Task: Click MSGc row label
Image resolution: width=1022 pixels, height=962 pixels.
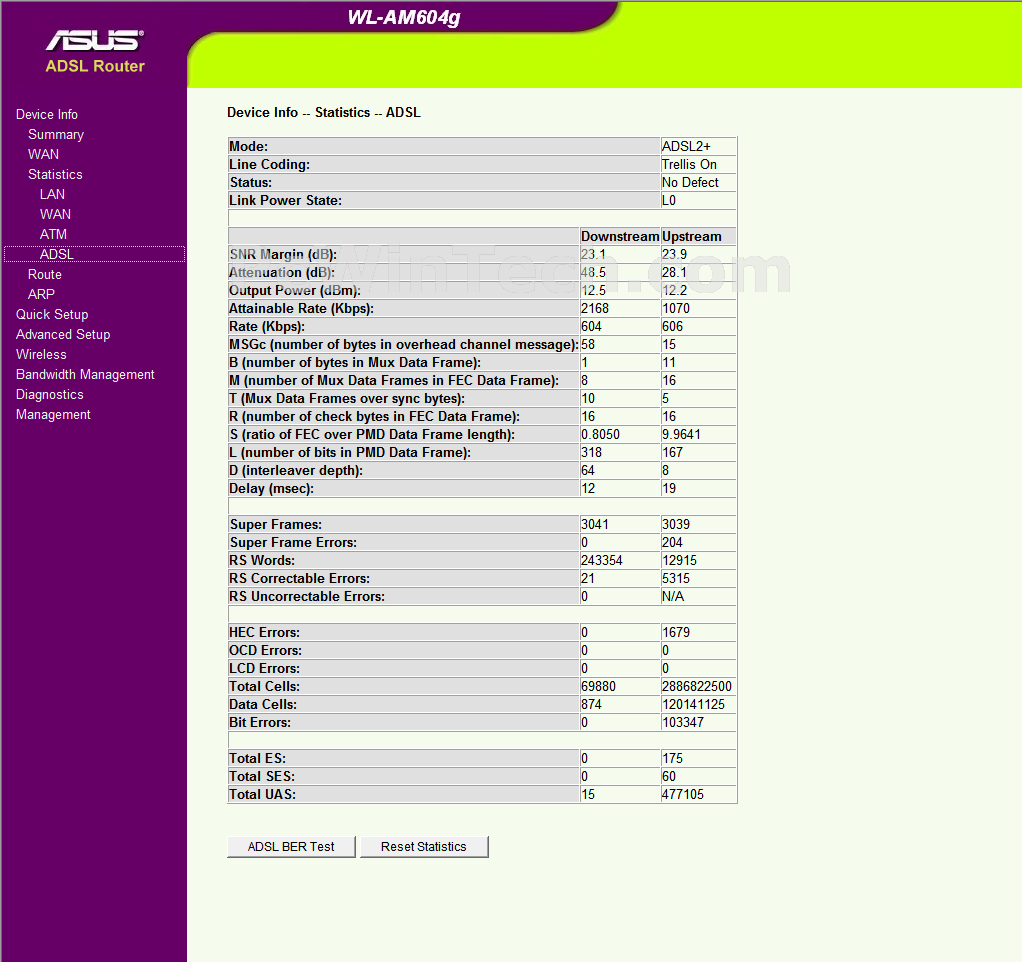Action: [403, 345]
